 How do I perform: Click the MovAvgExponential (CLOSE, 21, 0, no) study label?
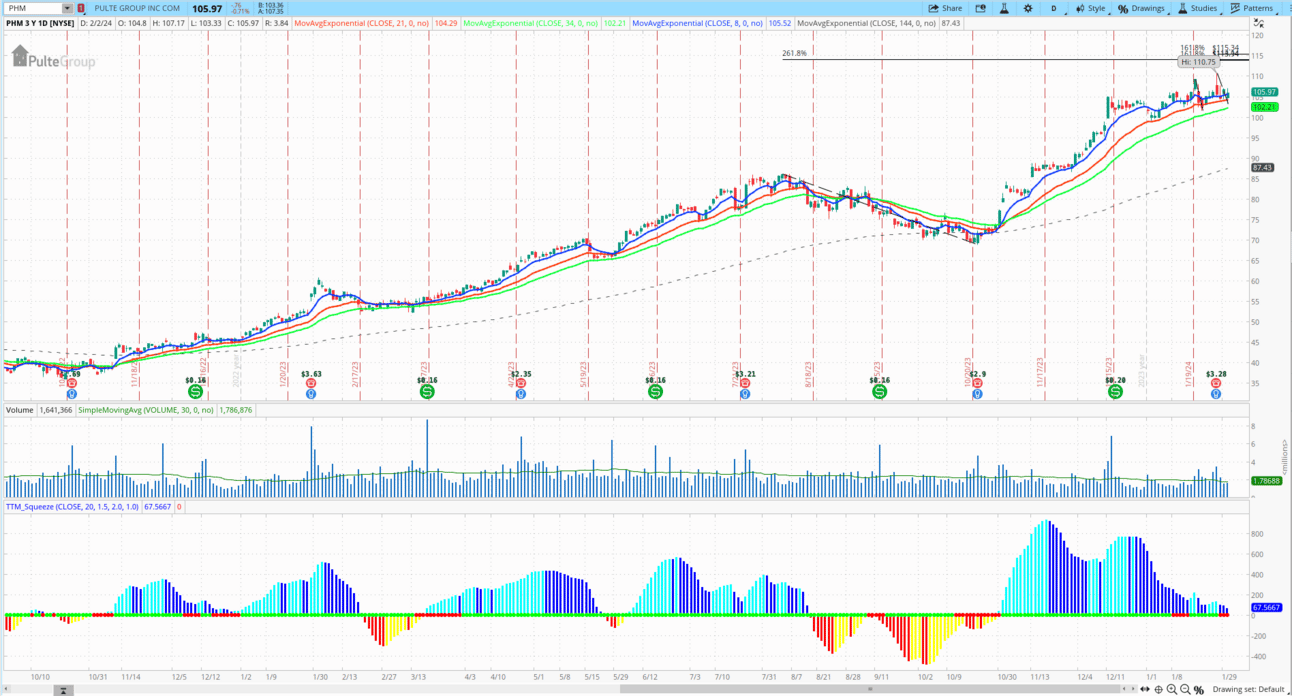click(362, 22)
